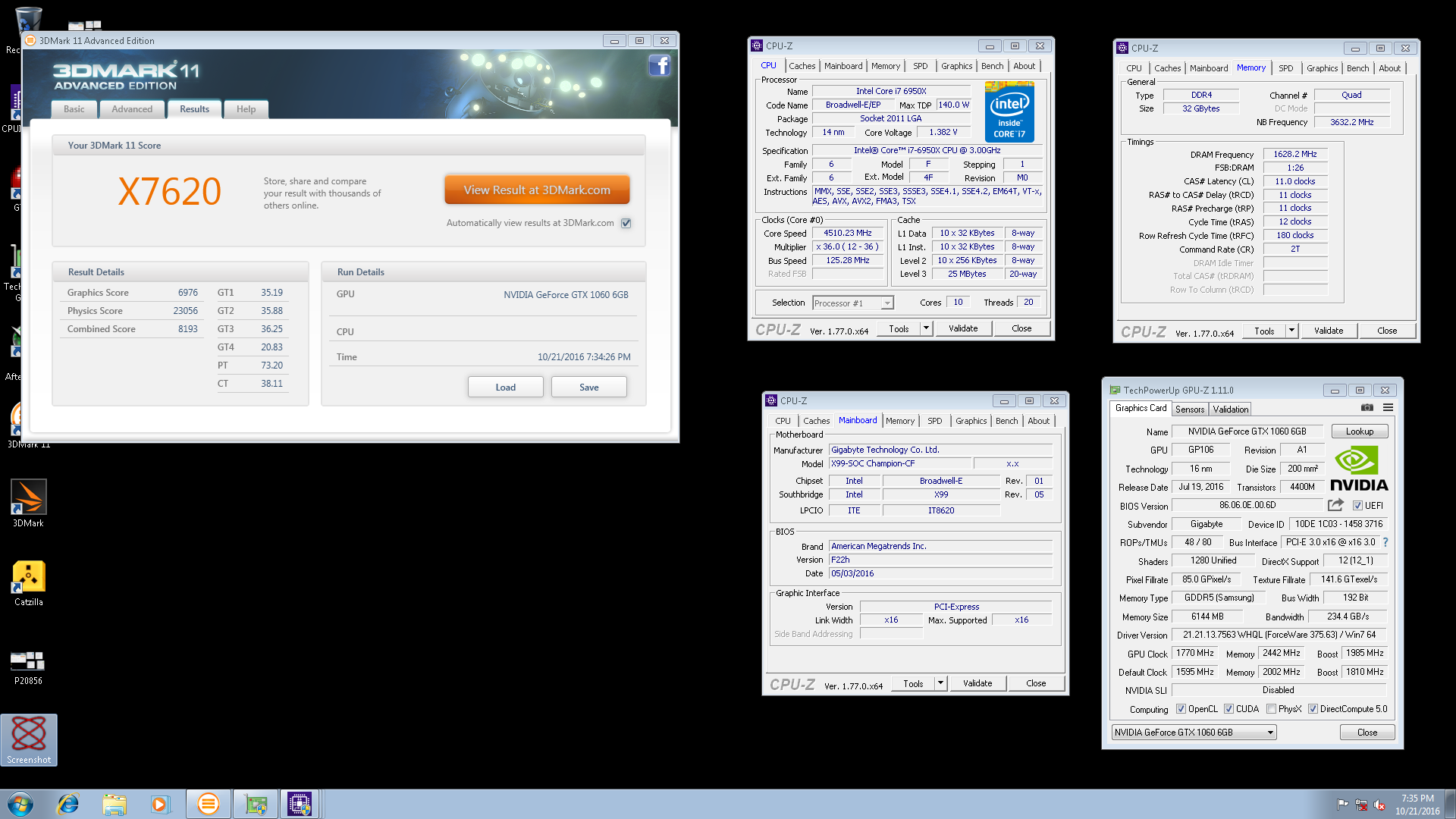Open the Caches tab in the CPU-Z CPU window
The image size is (1456, 819).
pyautogui.click(x=802, y=66)
